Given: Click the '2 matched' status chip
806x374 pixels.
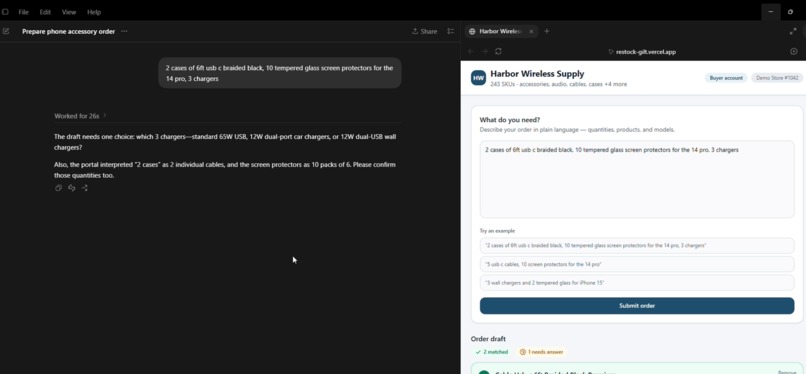Looking at the screenshot, I should click(492, 352).
